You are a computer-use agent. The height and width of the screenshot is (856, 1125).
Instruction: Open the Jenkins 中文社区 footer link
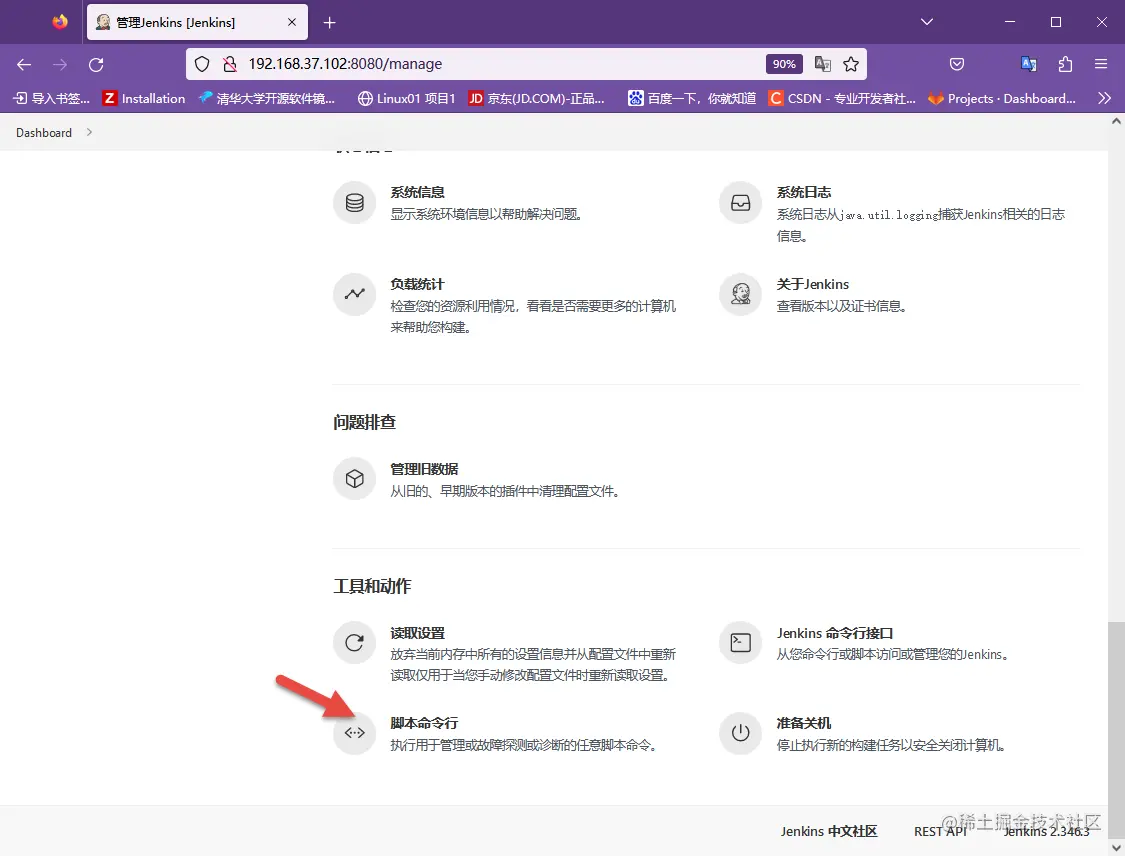829,831
